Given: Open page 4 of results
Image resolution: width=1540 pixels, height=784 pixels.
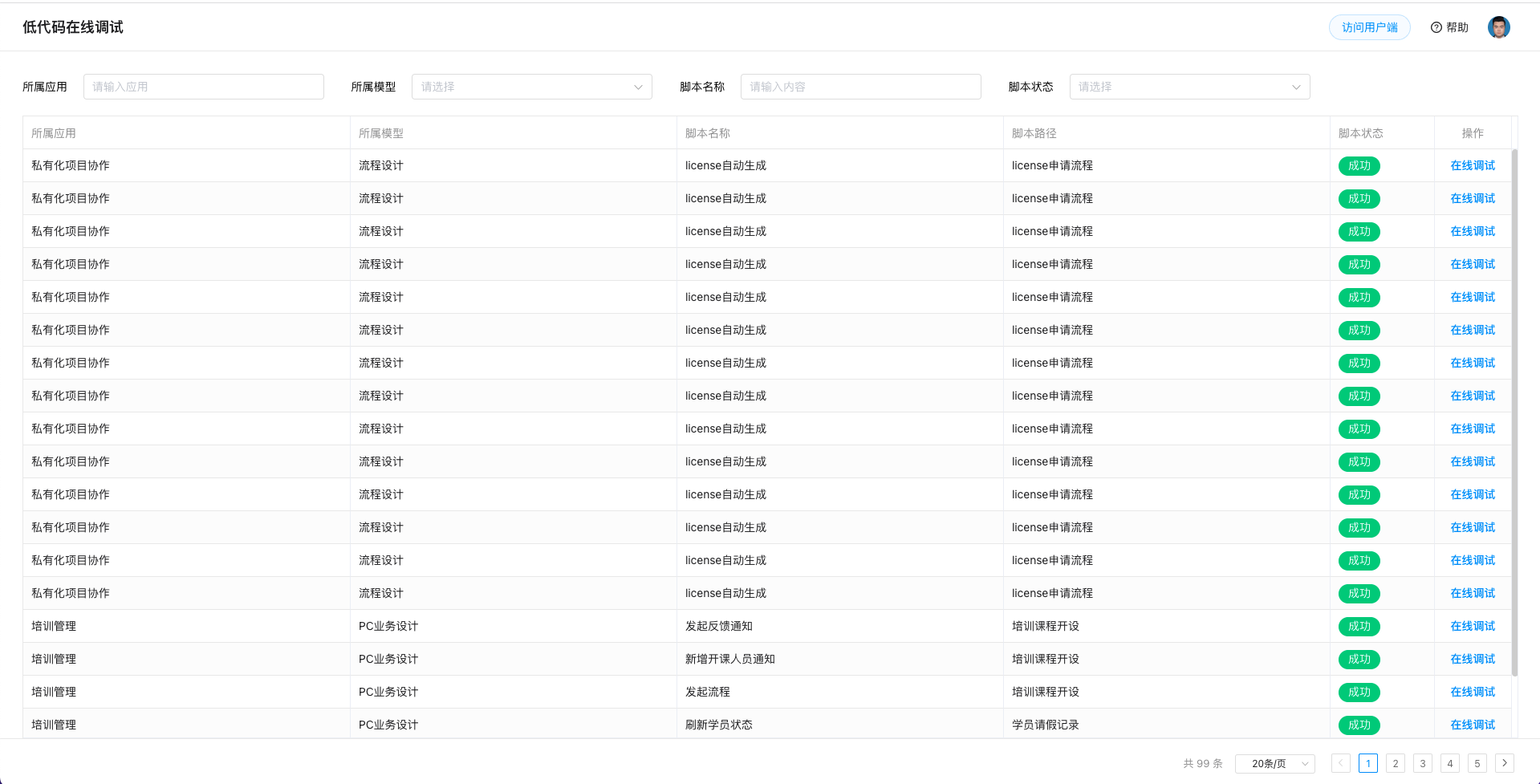Looking at the screenshot, I should pos(1450,763).
